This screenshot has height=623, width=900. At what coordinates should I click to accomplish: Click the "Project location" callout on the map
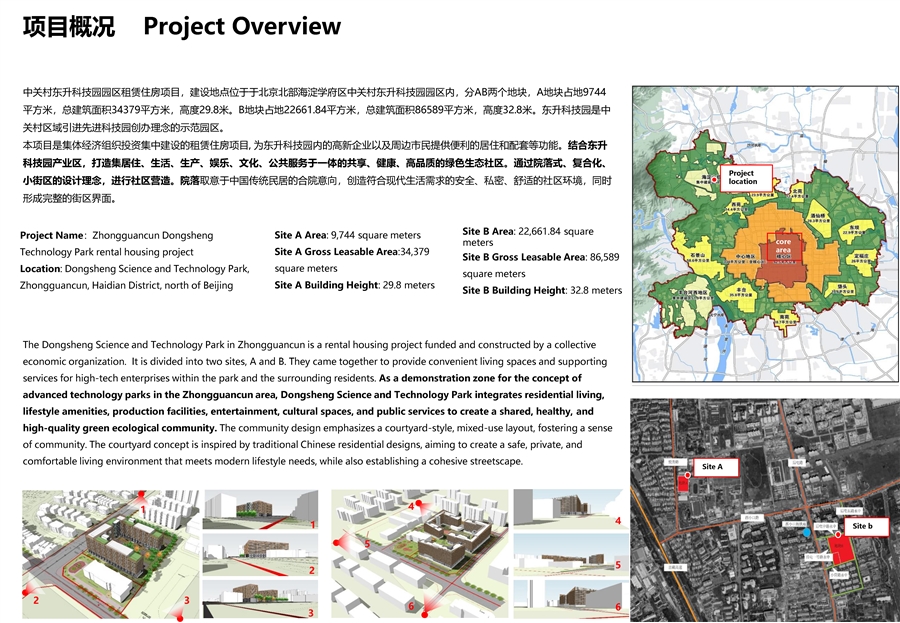coord(746,177)
